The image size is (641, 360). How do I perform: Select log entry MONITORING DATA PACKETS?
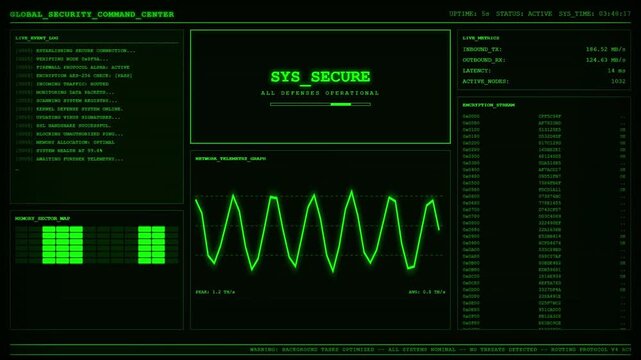point(65,92)
